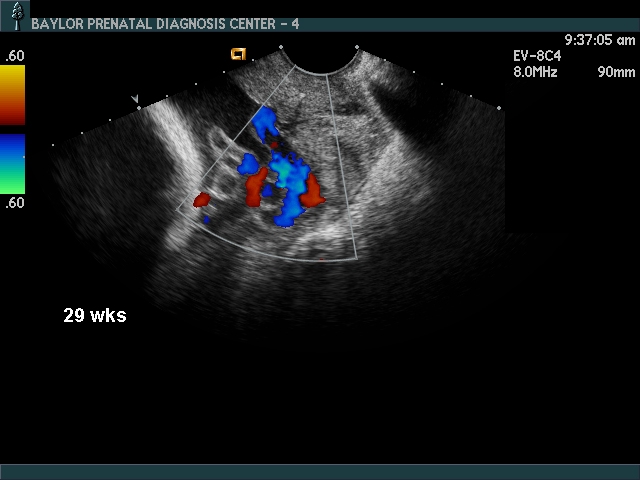
Task: Click the focal zone arrowhead marker
Action: coord(135,98)
